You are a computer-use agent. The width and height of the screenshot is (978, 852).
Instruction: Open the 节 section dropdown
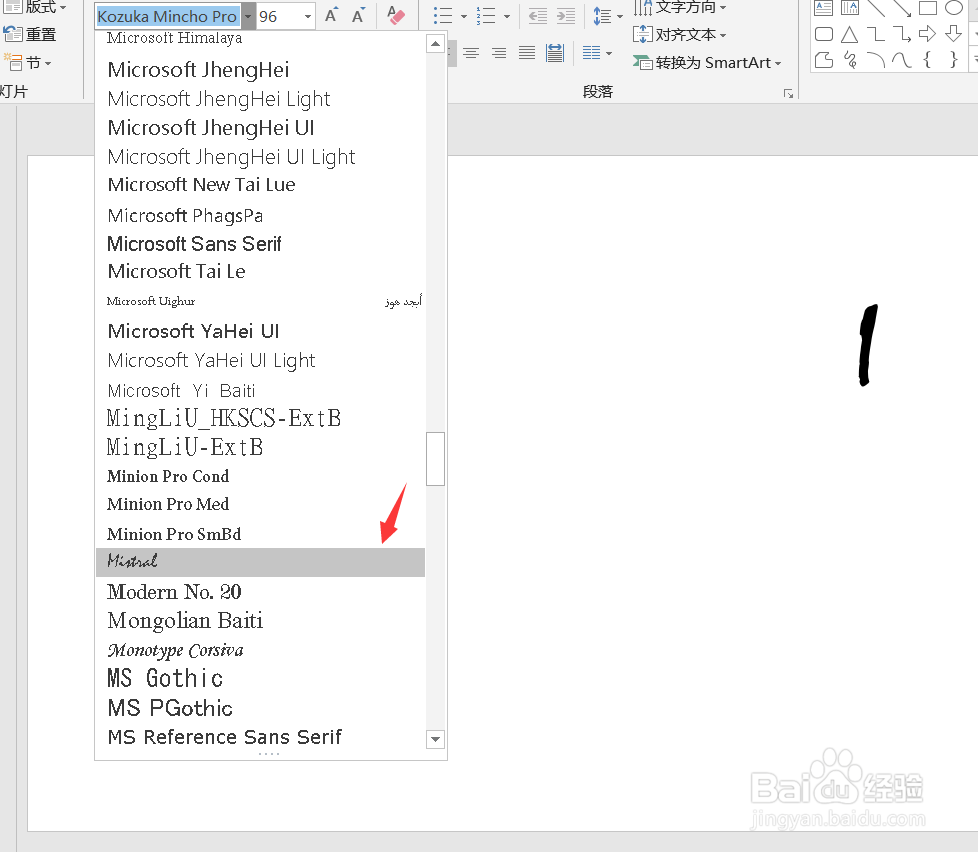(x=28, y=62)
